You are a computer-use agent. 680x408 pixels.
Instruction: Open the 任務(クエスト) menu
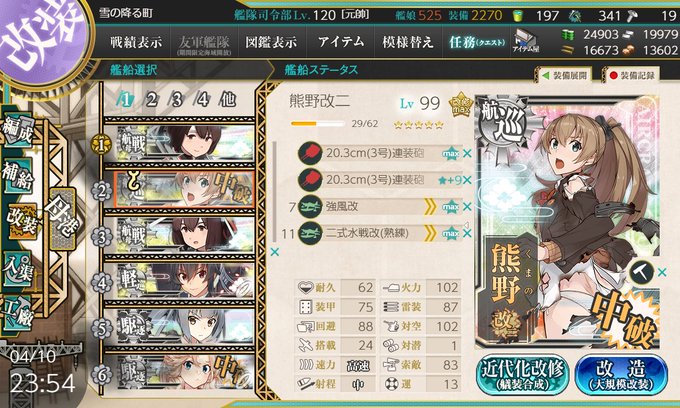477,42
